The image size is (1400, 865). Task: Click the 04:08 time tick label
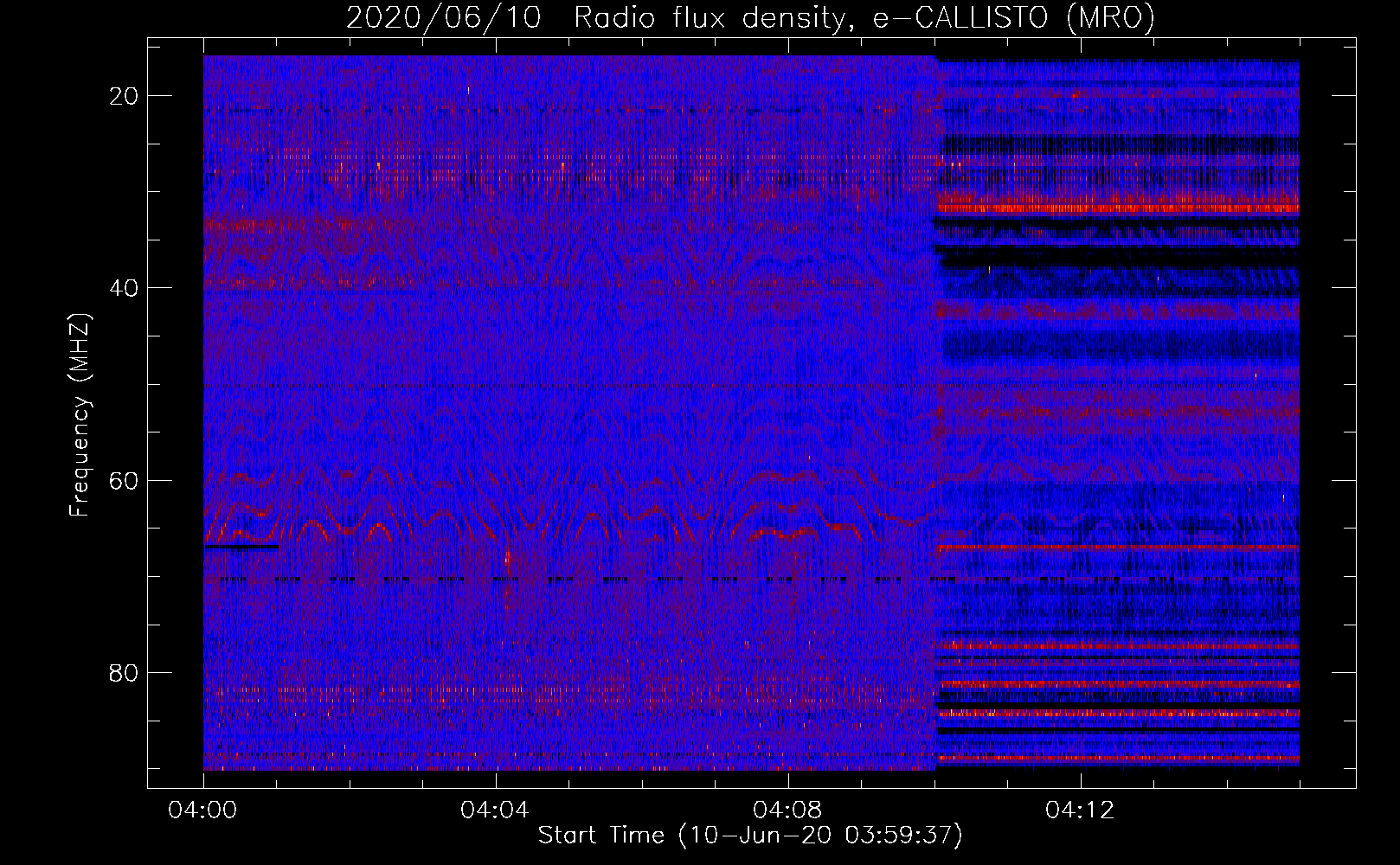[x=787, y=811]
